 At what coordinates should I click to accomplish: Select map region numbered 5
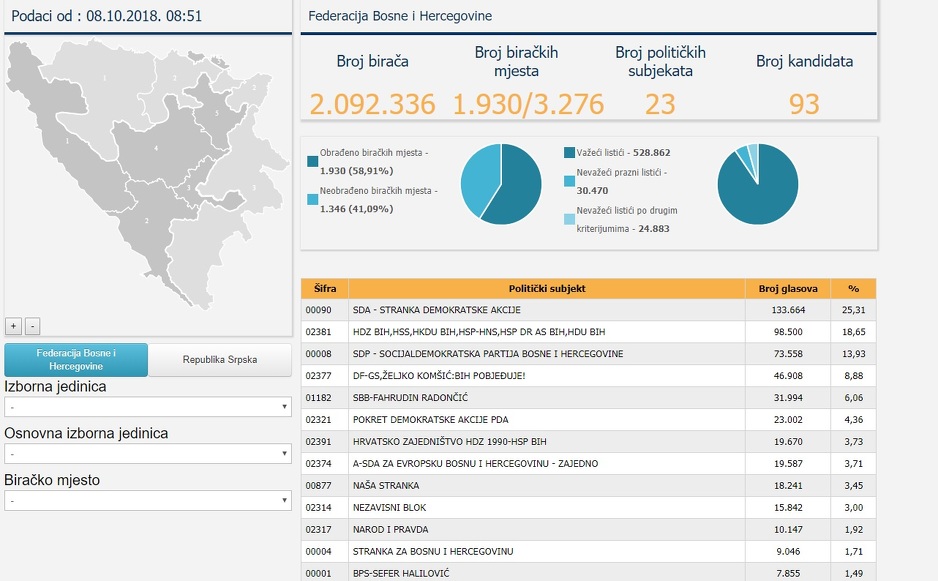point(216,114)
